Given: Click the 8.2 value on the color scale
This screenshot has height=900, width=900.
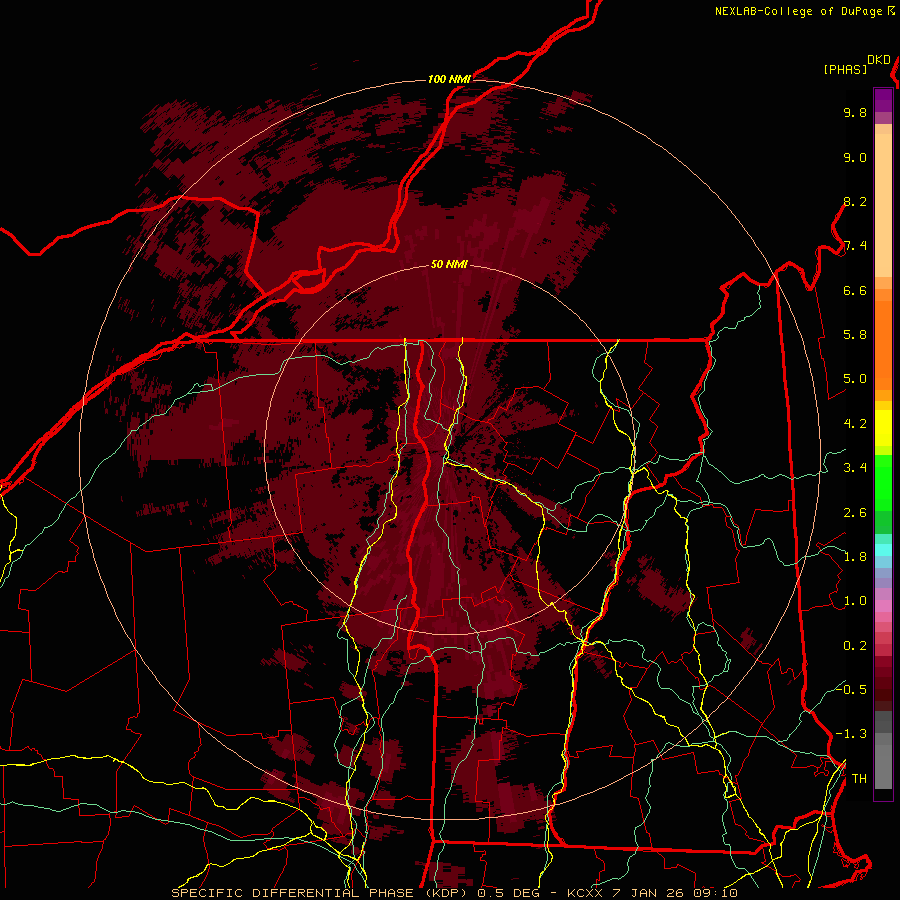Looking at the screenshot, I should (x=855, y=201).
